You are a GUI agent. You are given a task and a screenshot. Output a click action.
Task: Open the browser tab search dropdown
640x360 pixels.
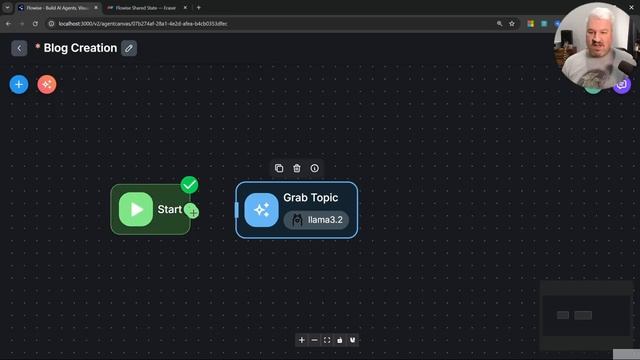[x=7, y=8]
